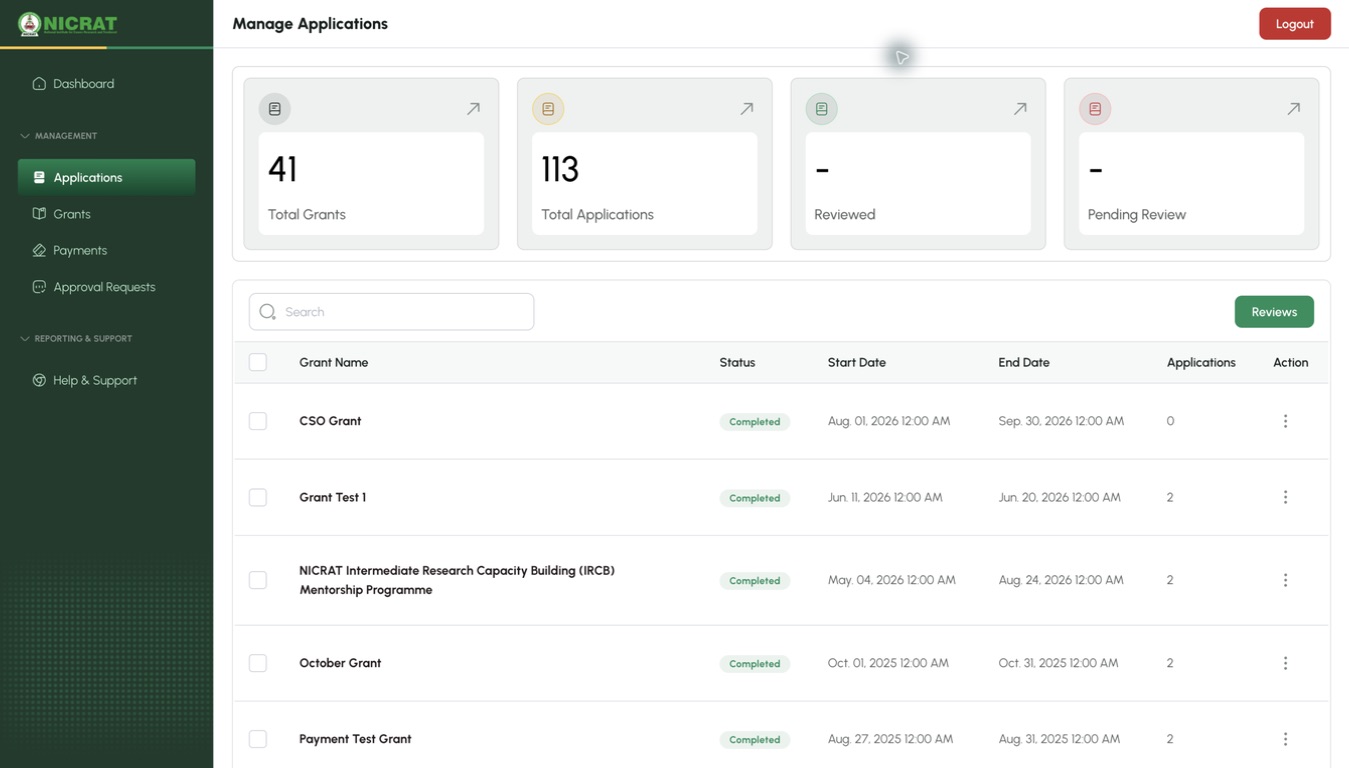Click the Manage Applications page title

pos(310,24)
